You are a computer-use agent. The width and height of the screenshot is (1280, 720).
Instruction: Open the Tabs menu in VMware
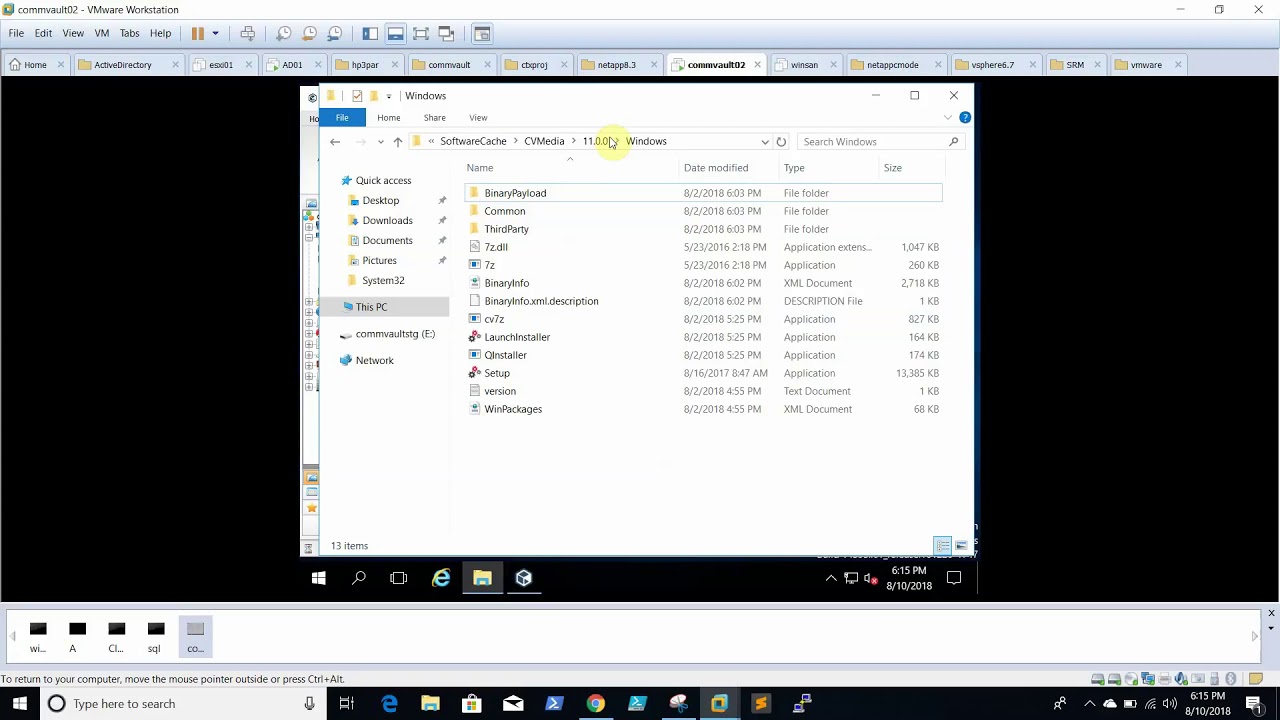click(129, 33)
